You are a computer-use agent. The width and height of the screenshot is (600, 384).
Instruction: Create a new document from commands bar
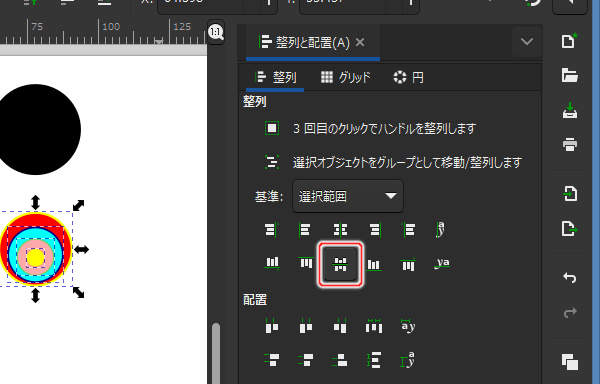[569, 41]
